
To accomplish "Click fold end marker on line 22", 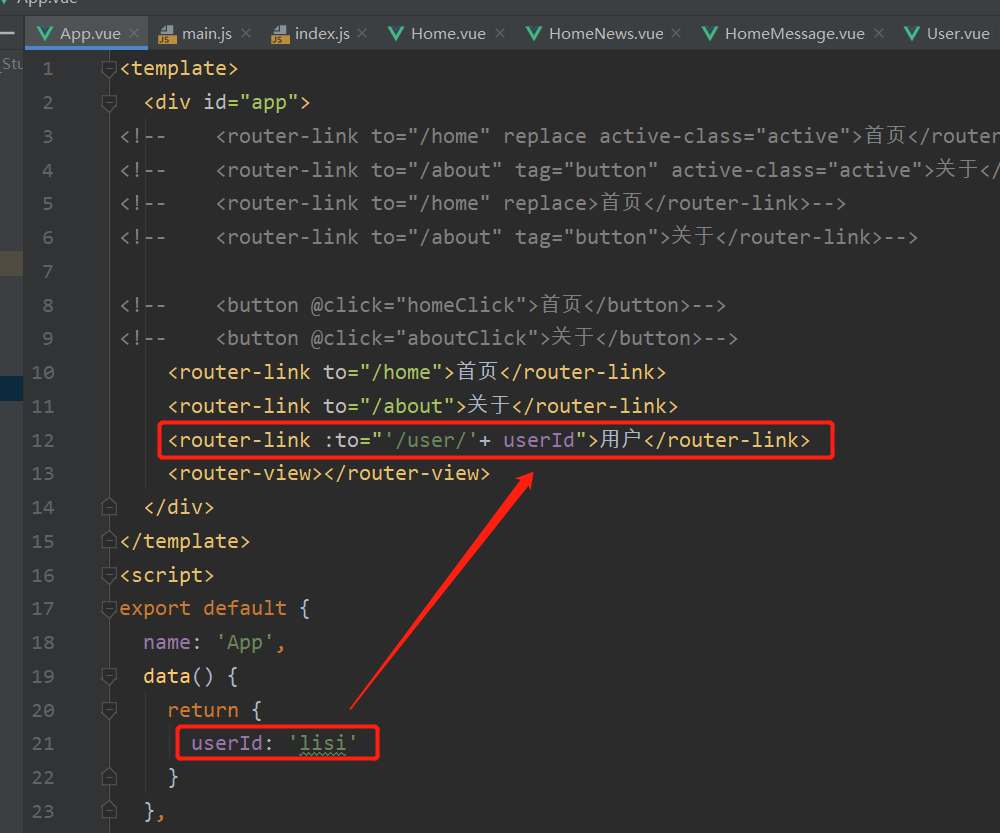I will (x=109, y=778).
